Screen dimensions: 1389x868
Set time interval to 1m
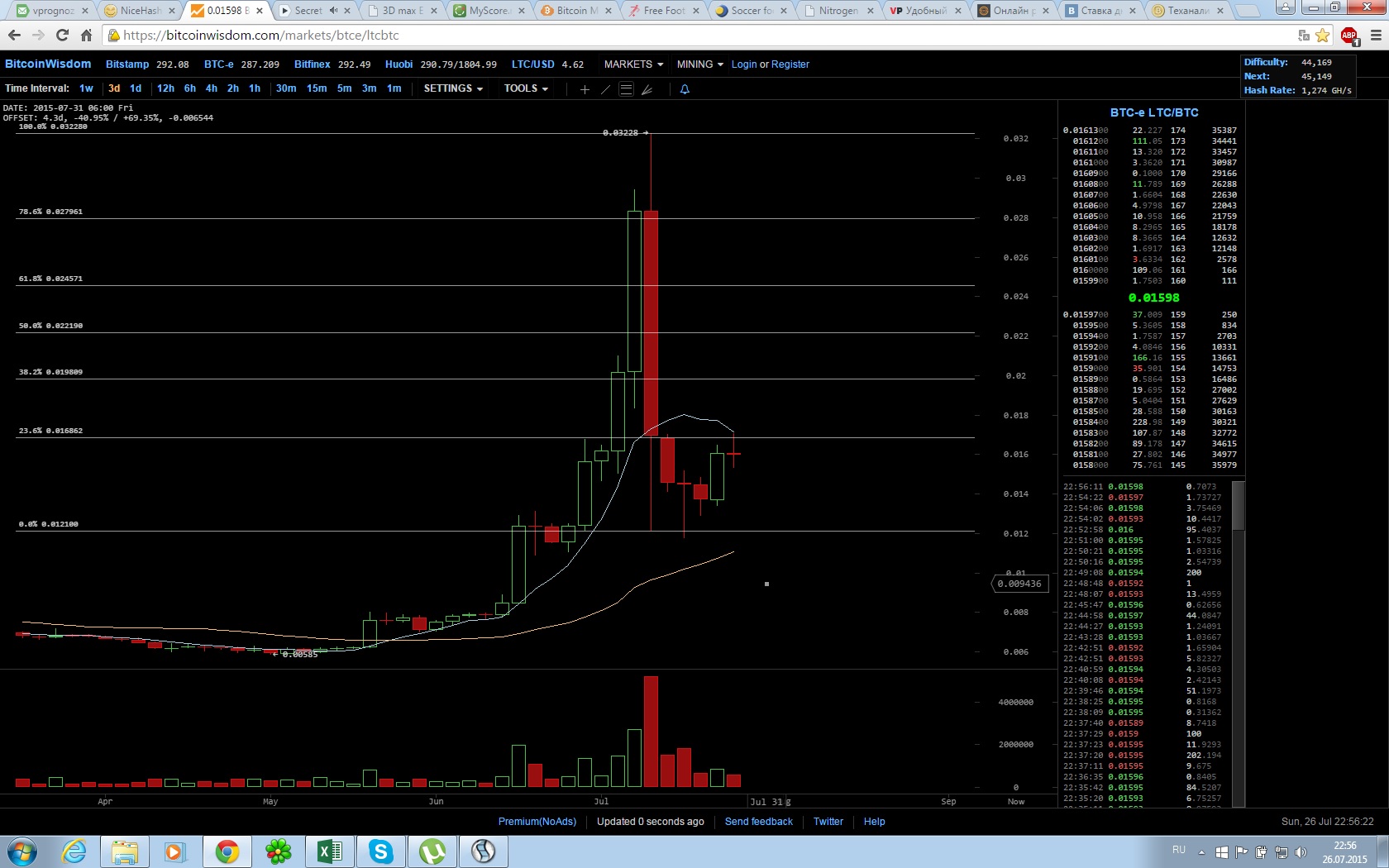(x=394, y=88)
